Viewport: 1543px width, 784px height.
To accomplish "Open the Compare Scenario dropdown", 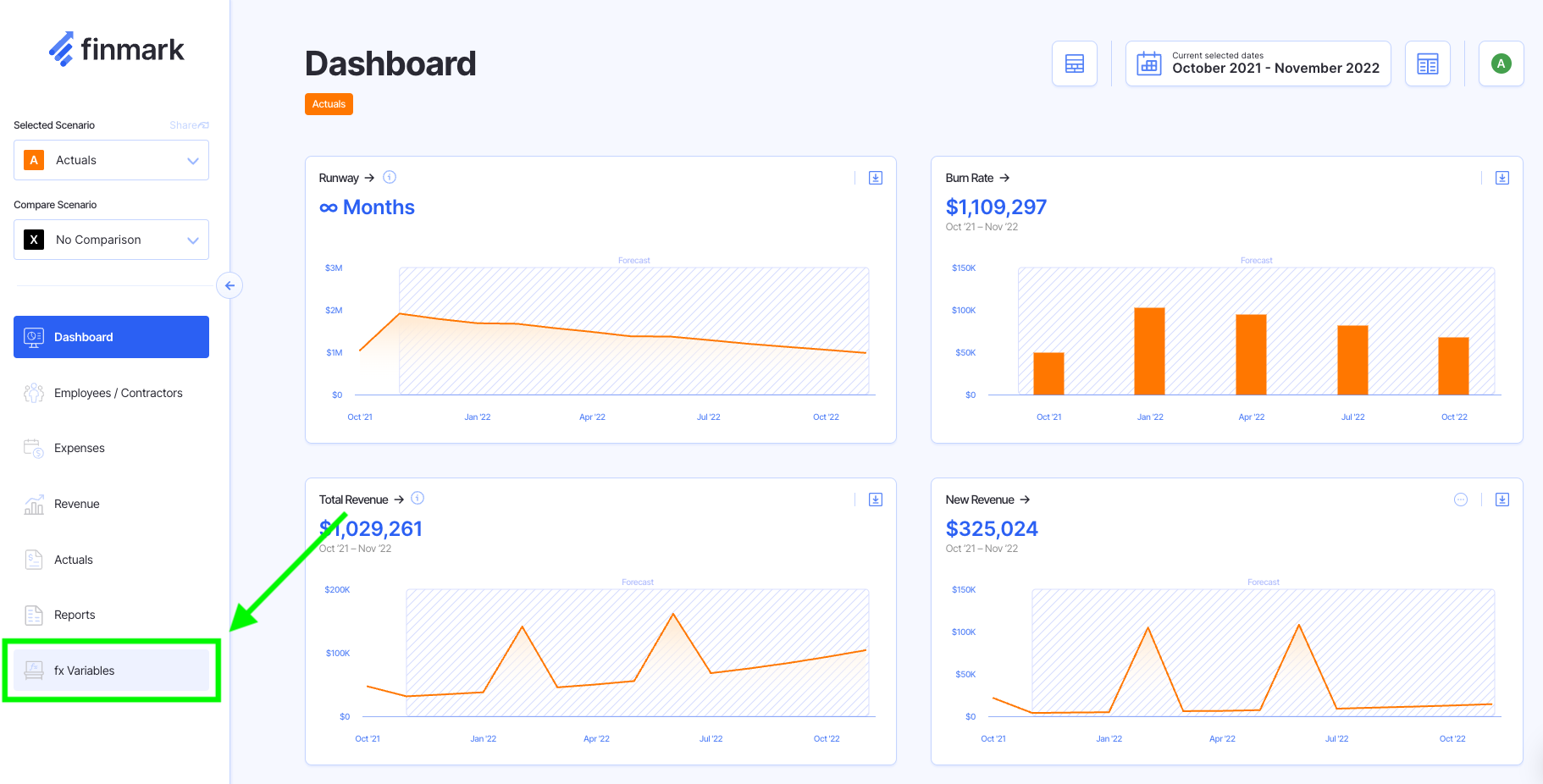I will [111, 240].
